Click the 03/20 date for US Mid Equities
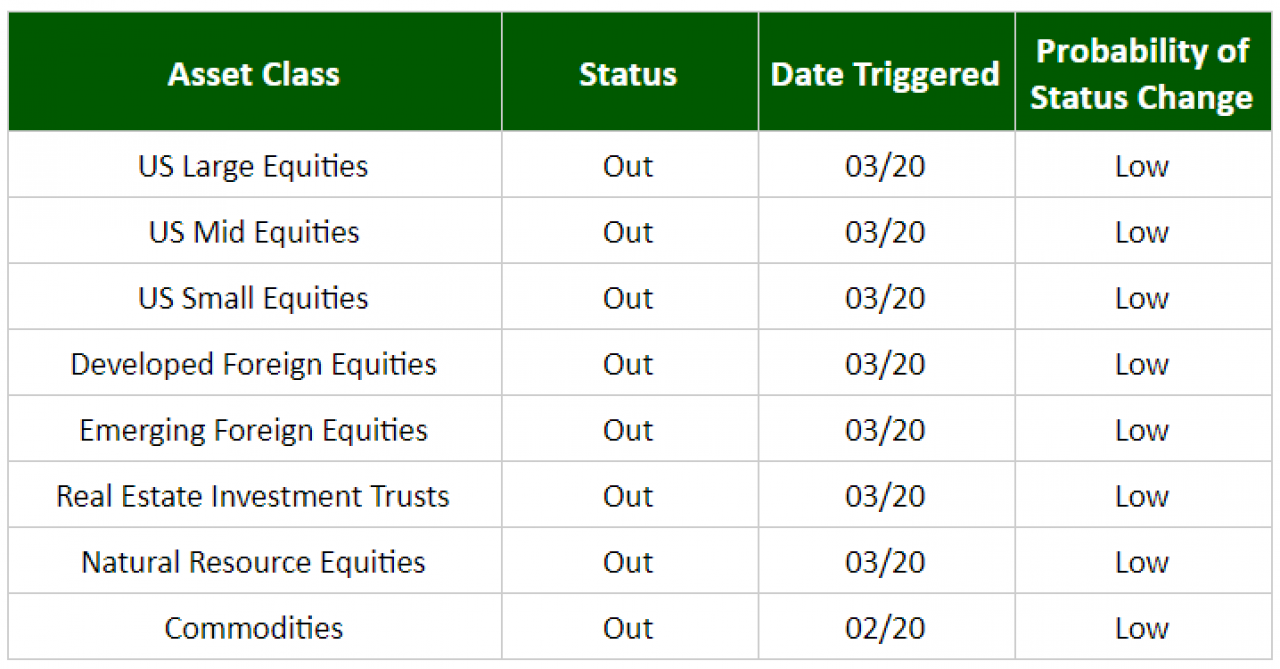Image resolution: width=1280 pixels, height=669 pixels. tap(885, 232)
